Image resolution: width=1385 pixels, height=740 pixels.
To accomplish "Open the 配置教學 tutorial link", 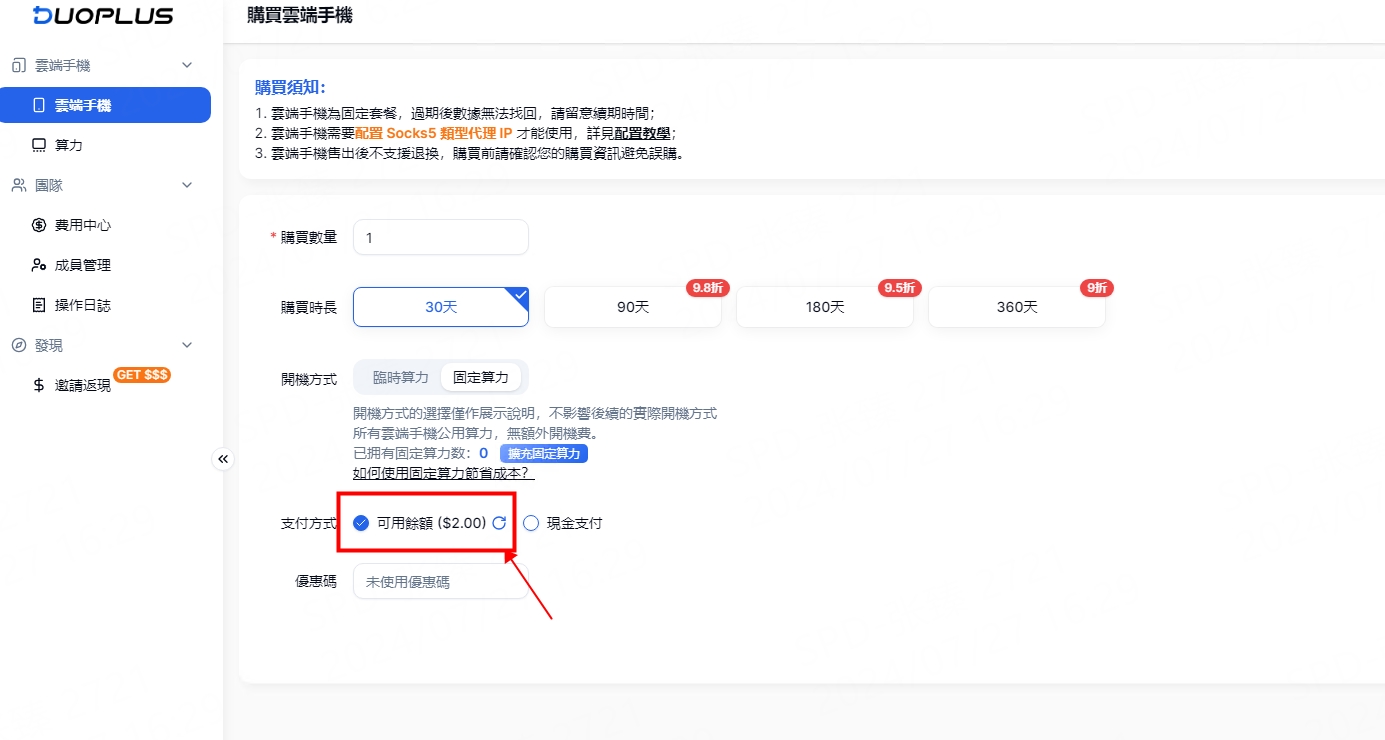I will (x=642, y=133).
